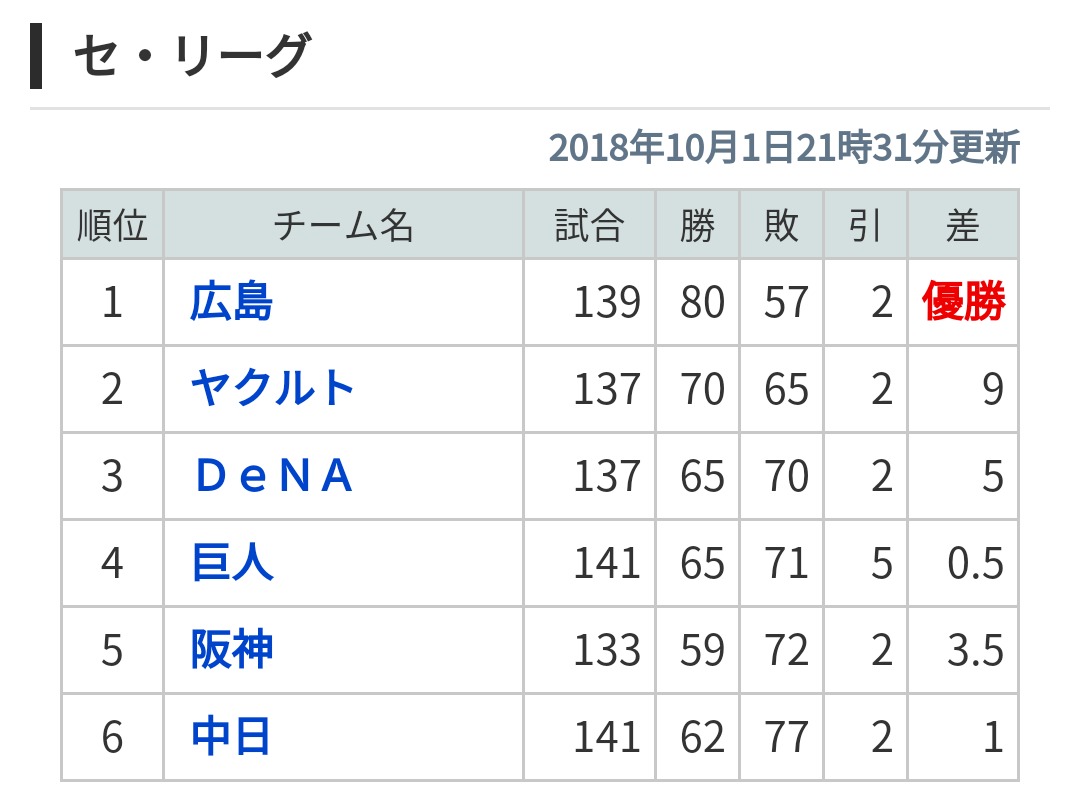Screen dimensions: 1080x792
Task: Open the 中日 team link
Action: (x=231, y=737)
